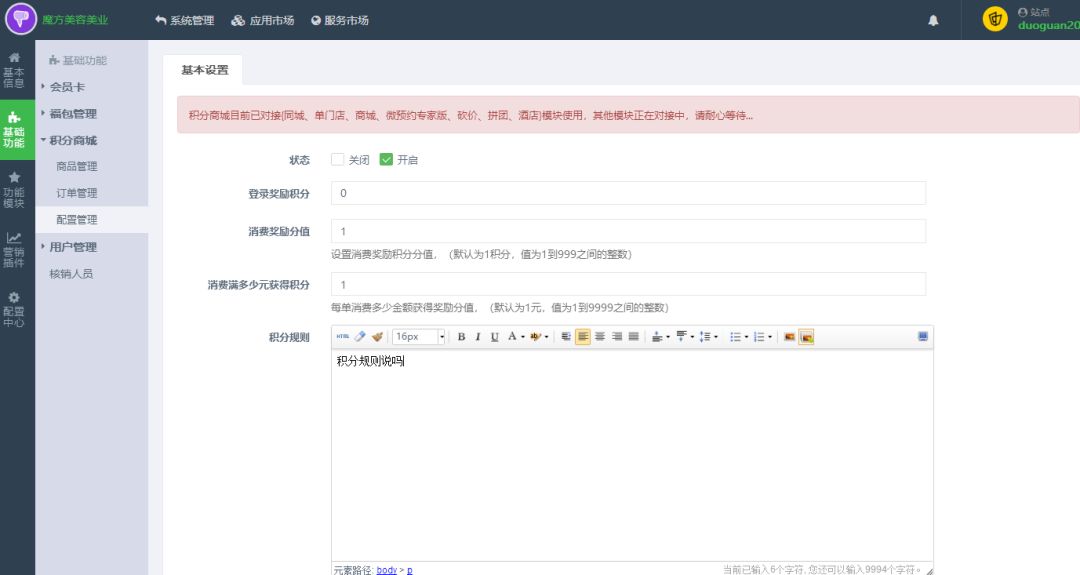Open 商品管理 submenu item

[76, 167]
